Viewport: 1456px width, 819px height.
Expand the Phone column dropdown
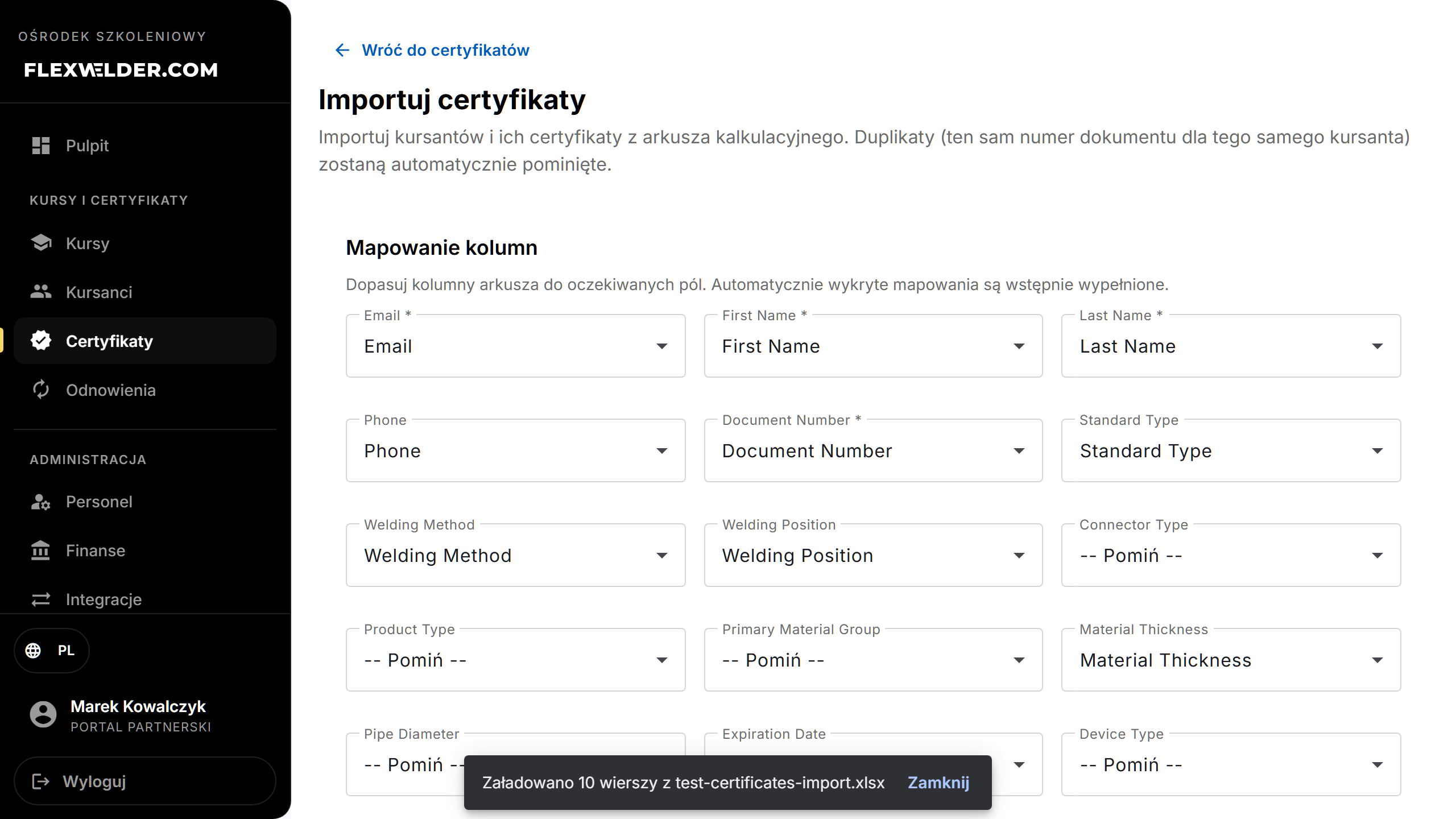click(515, 450)
